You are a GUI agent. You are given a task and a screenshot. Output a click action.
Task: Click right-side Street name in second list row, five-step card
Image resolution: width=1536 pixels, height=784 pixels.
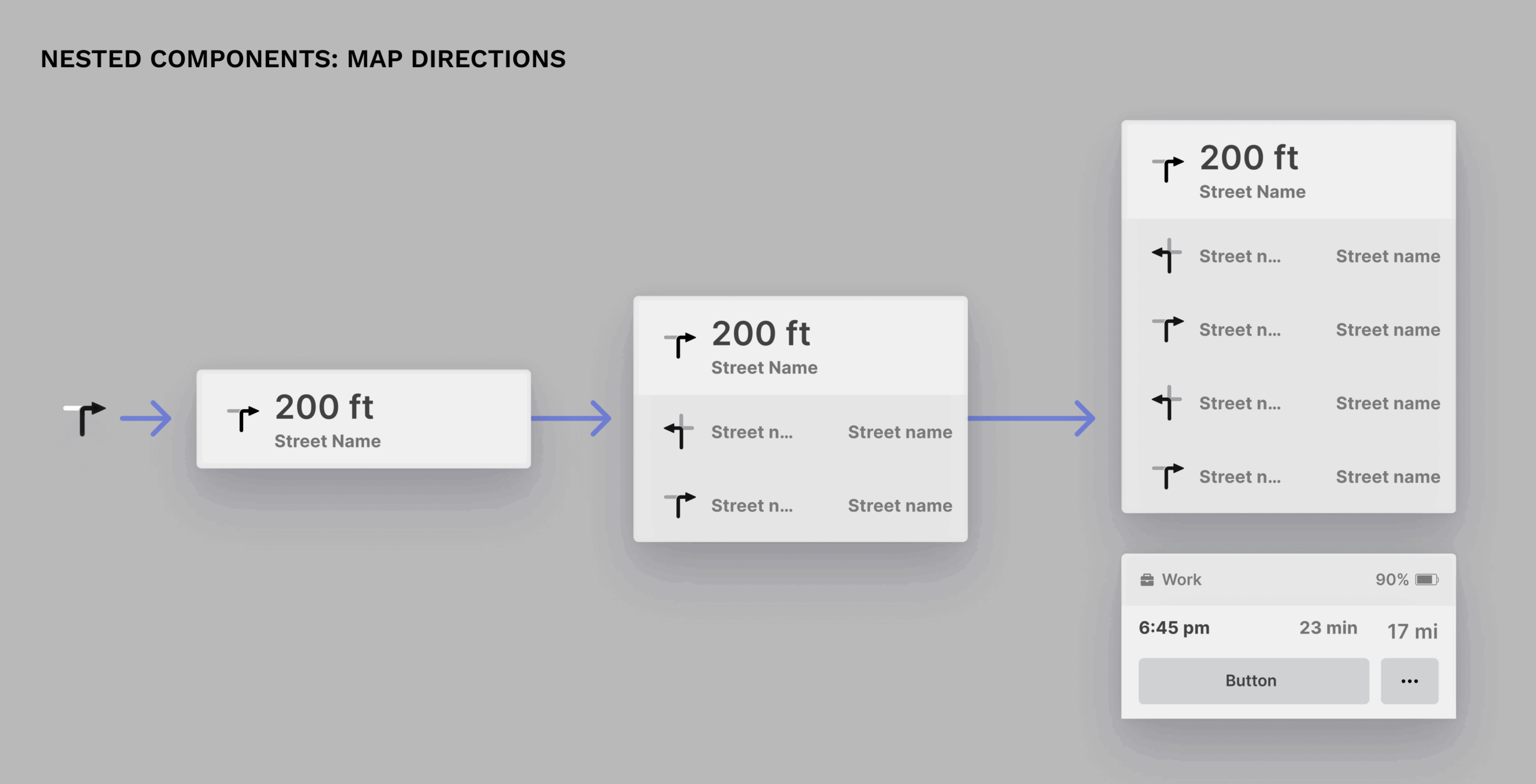click(1388, 329)
